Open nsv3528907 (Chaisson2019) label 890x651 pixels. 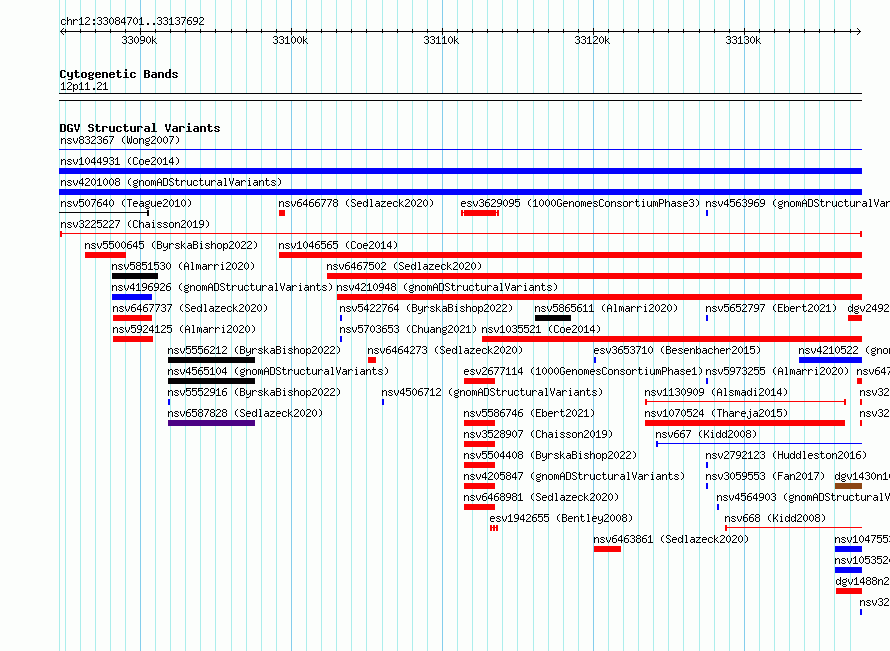[x=538, y=434]
